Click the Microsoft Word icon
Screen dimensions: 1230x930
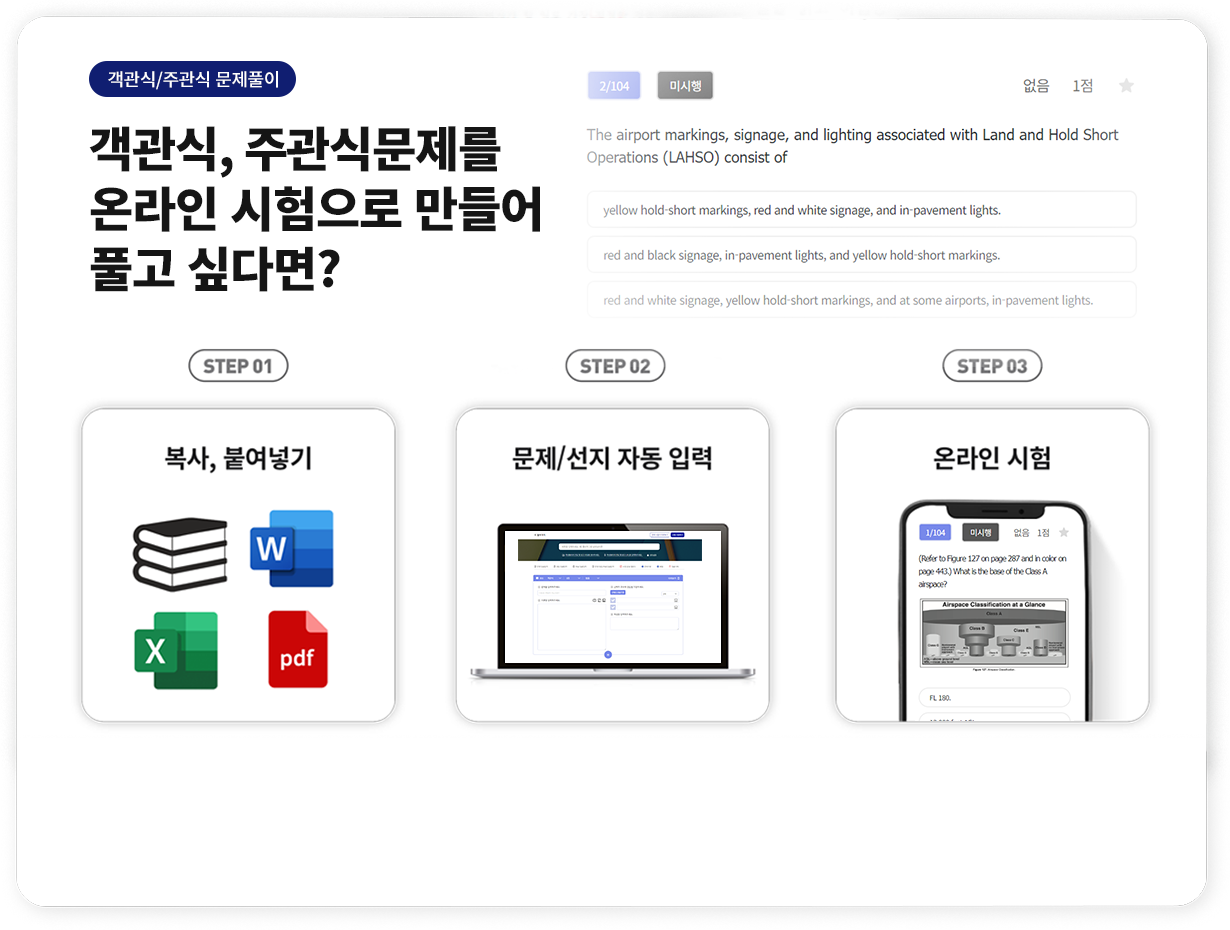292,548
